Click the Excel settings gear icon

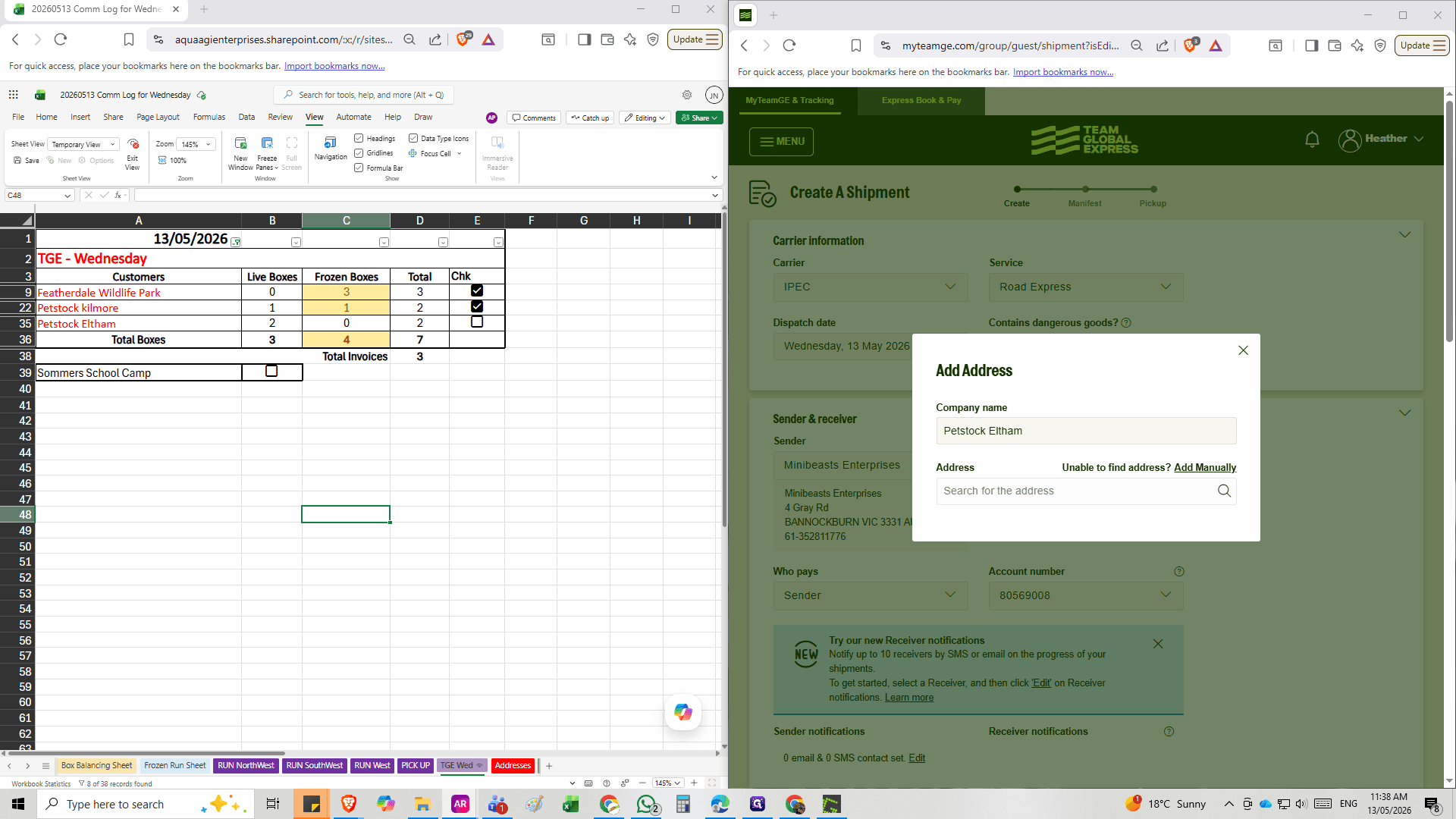tap(687, 95)
